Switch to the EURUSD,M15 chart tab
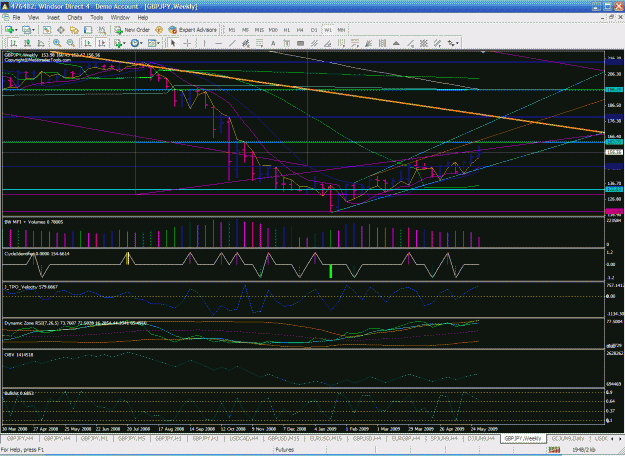The image size is (625, 456). coord(326,438)
